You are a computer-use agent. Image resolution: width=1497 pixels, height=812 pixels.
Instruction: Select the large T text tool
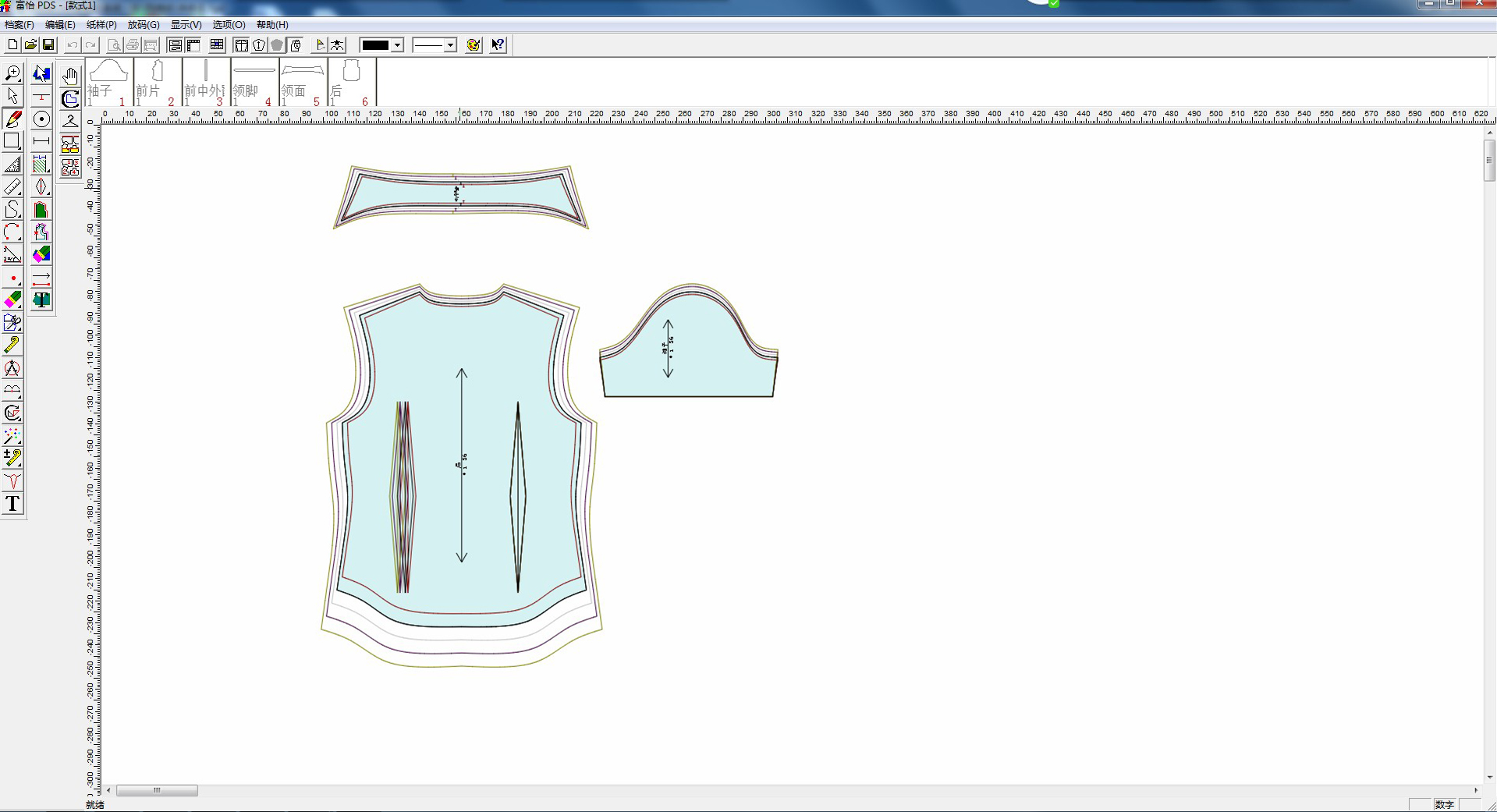[12, 504]
